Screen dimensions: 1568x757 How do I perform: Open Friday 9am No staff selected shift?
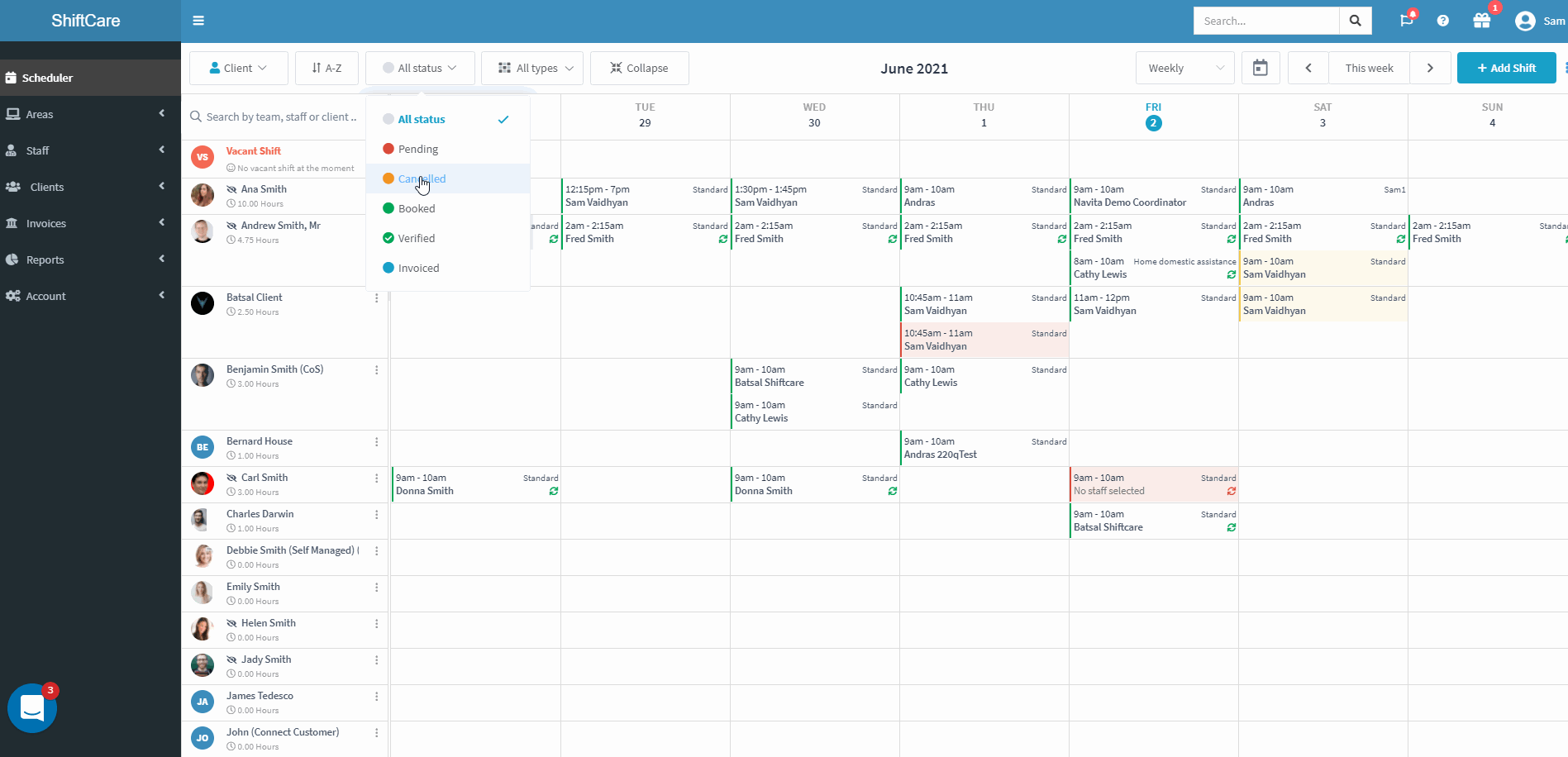point(1154,484)
